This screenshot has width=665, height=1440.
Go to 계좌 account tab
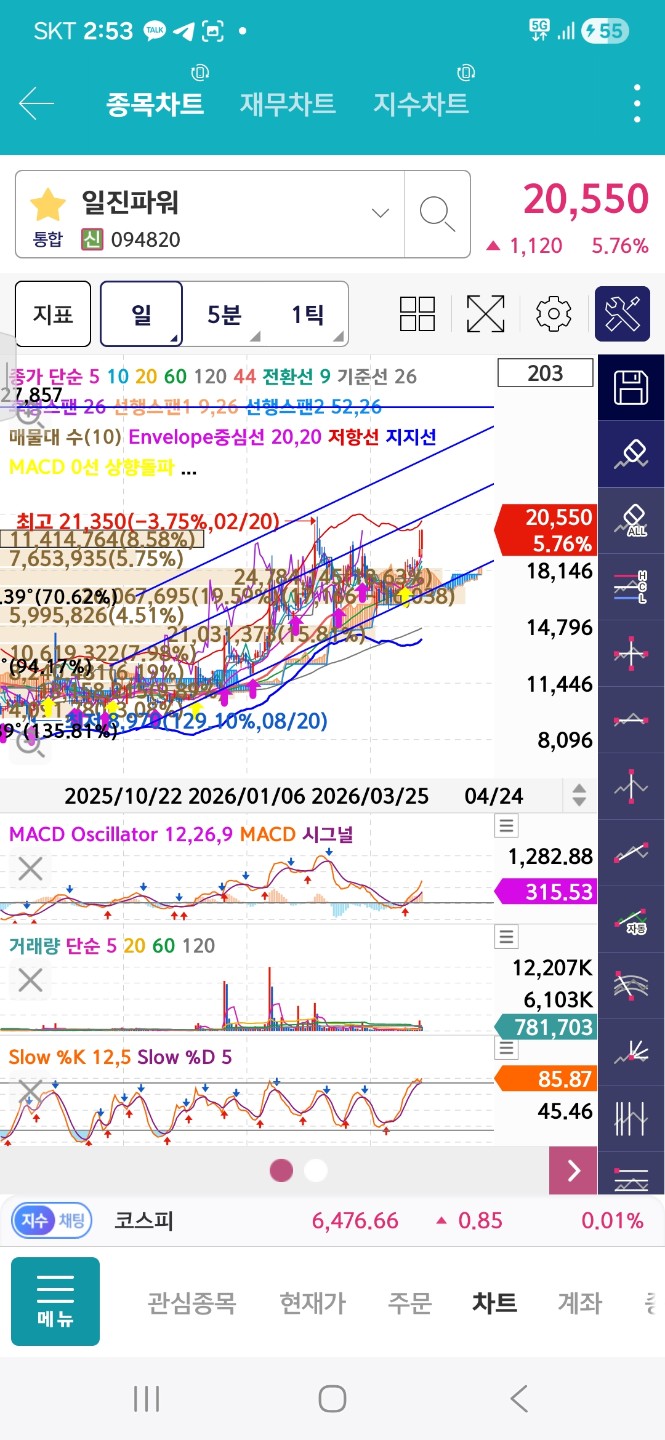[580, 1303]
